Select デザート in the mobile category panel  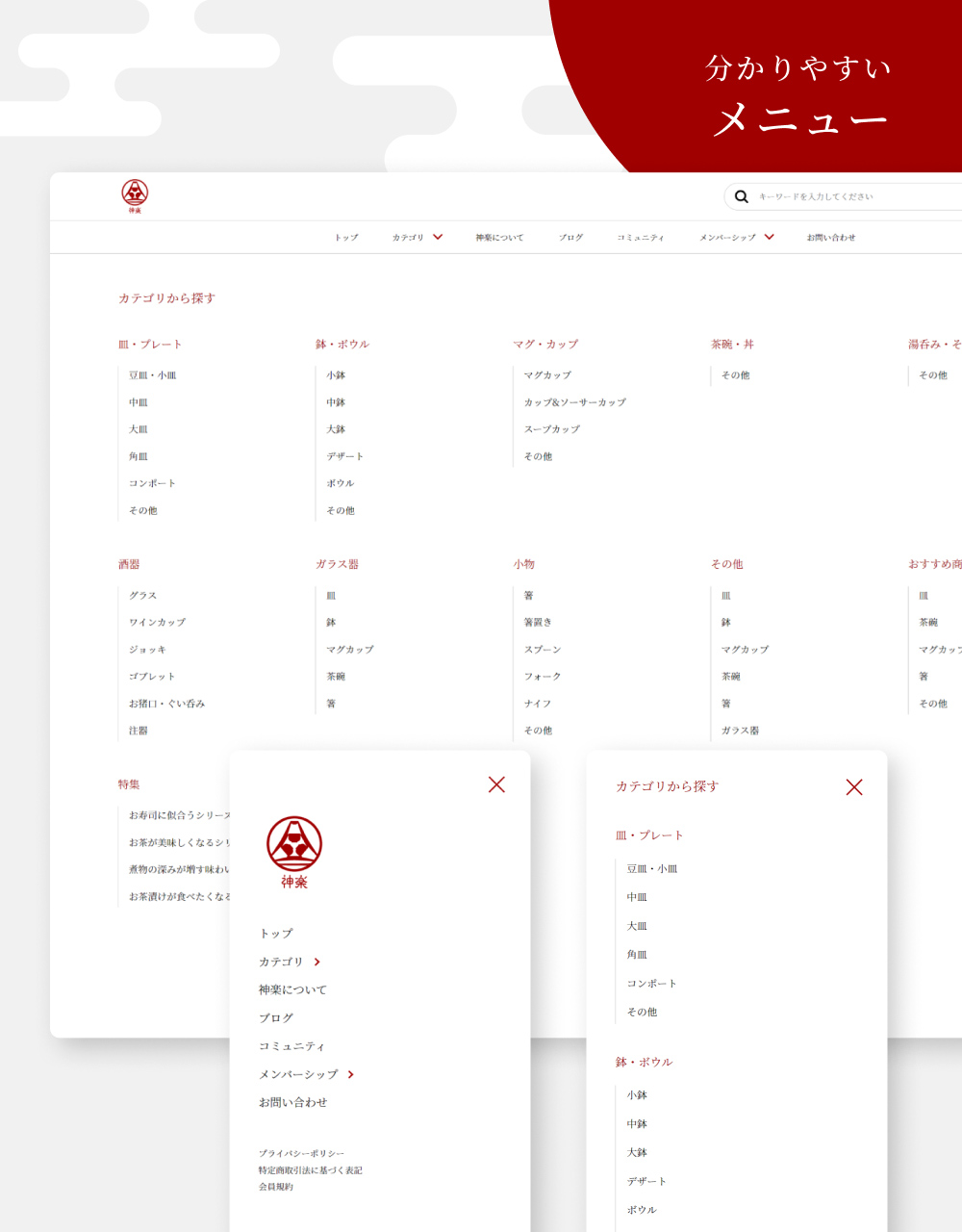point(646,1181)
